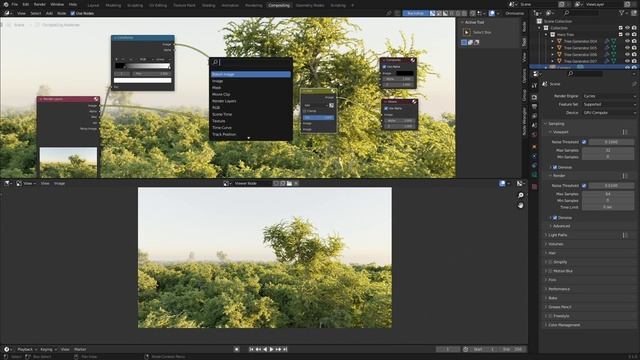The height and width of the screenshot is (360, 640).
Task: Toggle render camera icon for Tree Generator 006
Action: (x=634, y=54)
